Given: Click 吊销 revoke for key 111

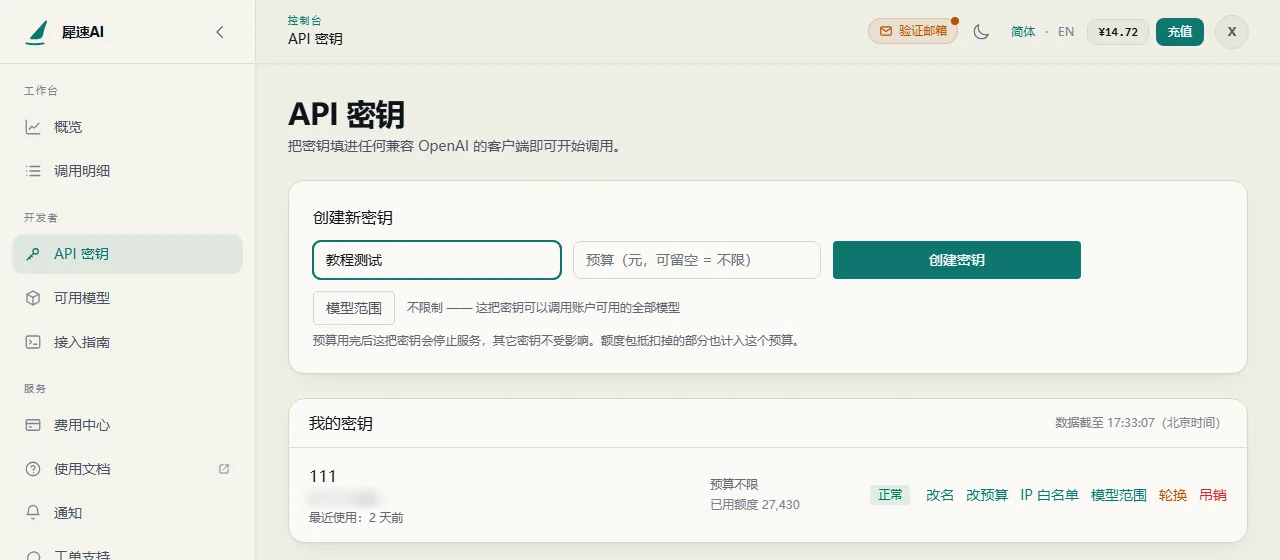Looking at the screenshot, I should click(x=1213, y=495).
